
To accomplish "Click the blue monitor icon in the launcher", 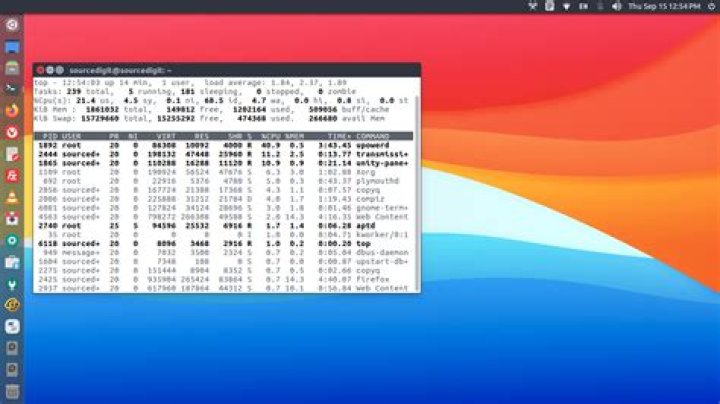I will click(x=12, y=47).
